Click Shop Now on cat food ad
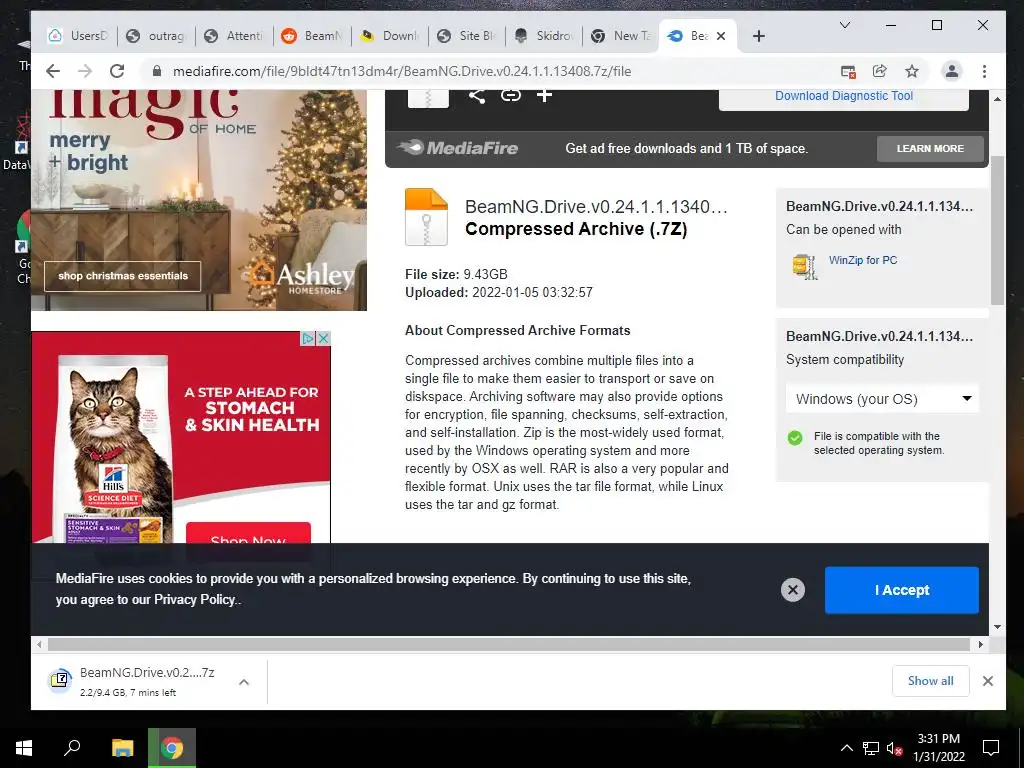Viewport: 1024px width, 768px height. coord(248,534)
